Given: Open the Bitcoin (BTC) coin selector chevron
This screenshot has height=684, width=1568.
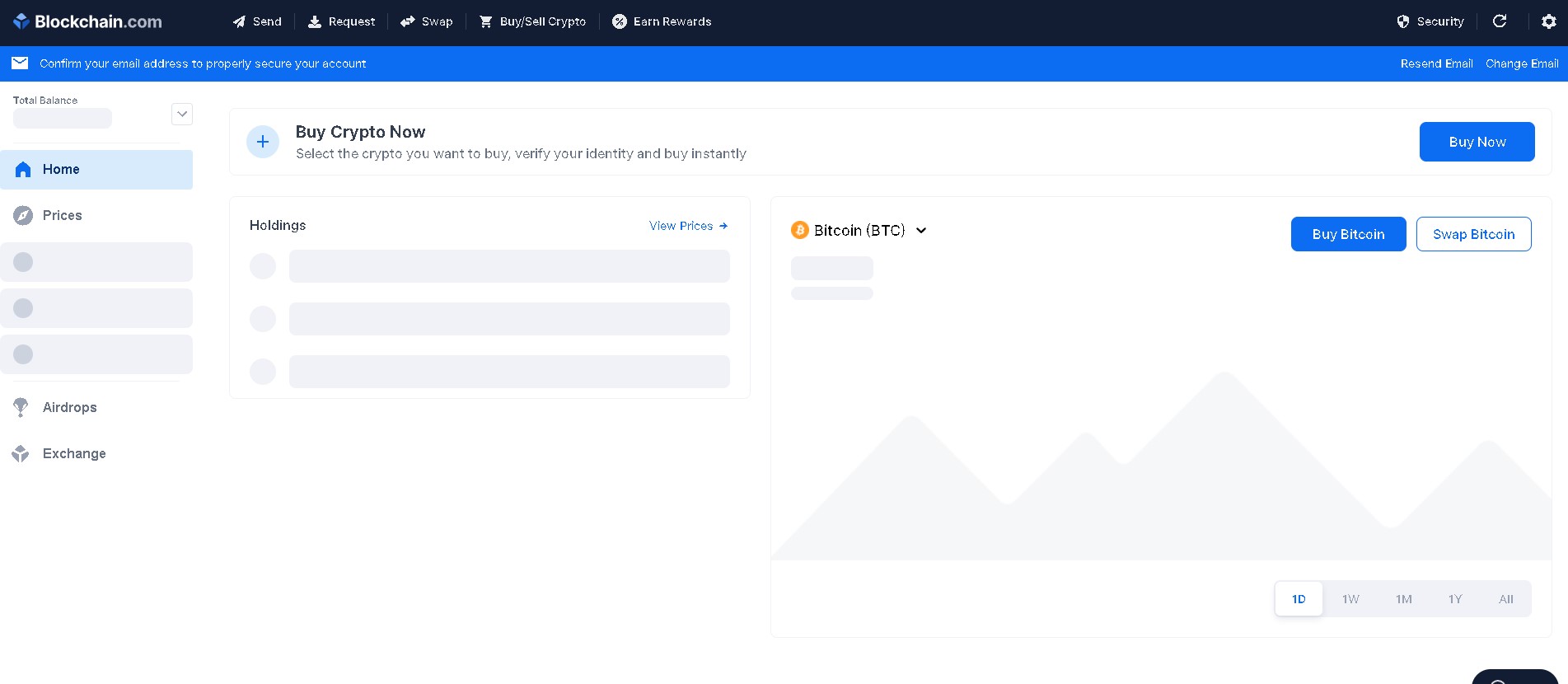Looking at the screenshot, I should pyautogui.click(x=921, y=231).
